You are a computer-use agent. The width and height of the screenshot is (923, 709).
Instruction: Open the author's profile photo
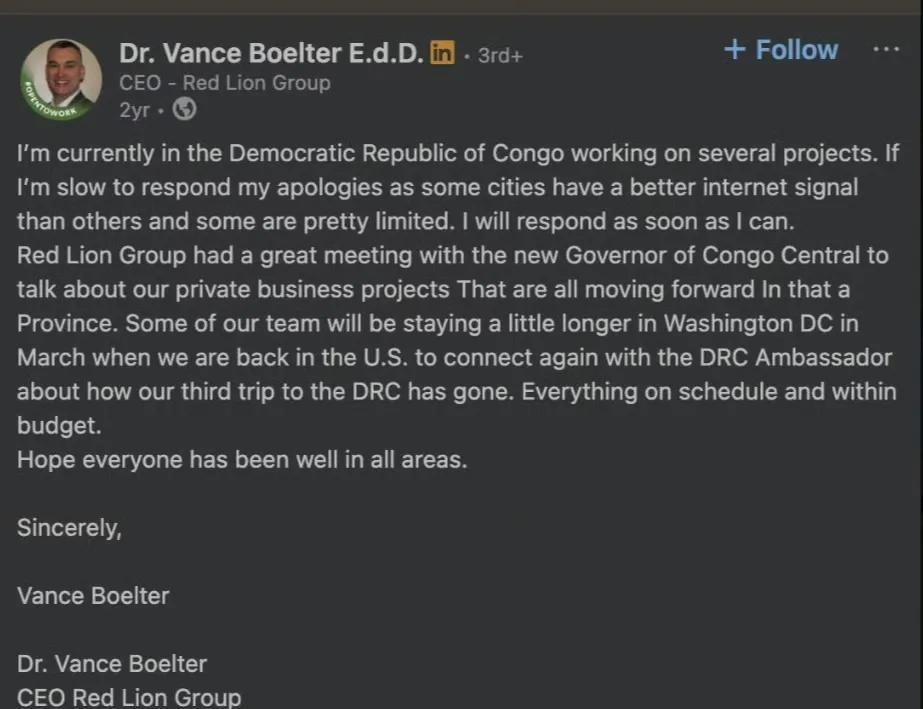pos(61,79)
